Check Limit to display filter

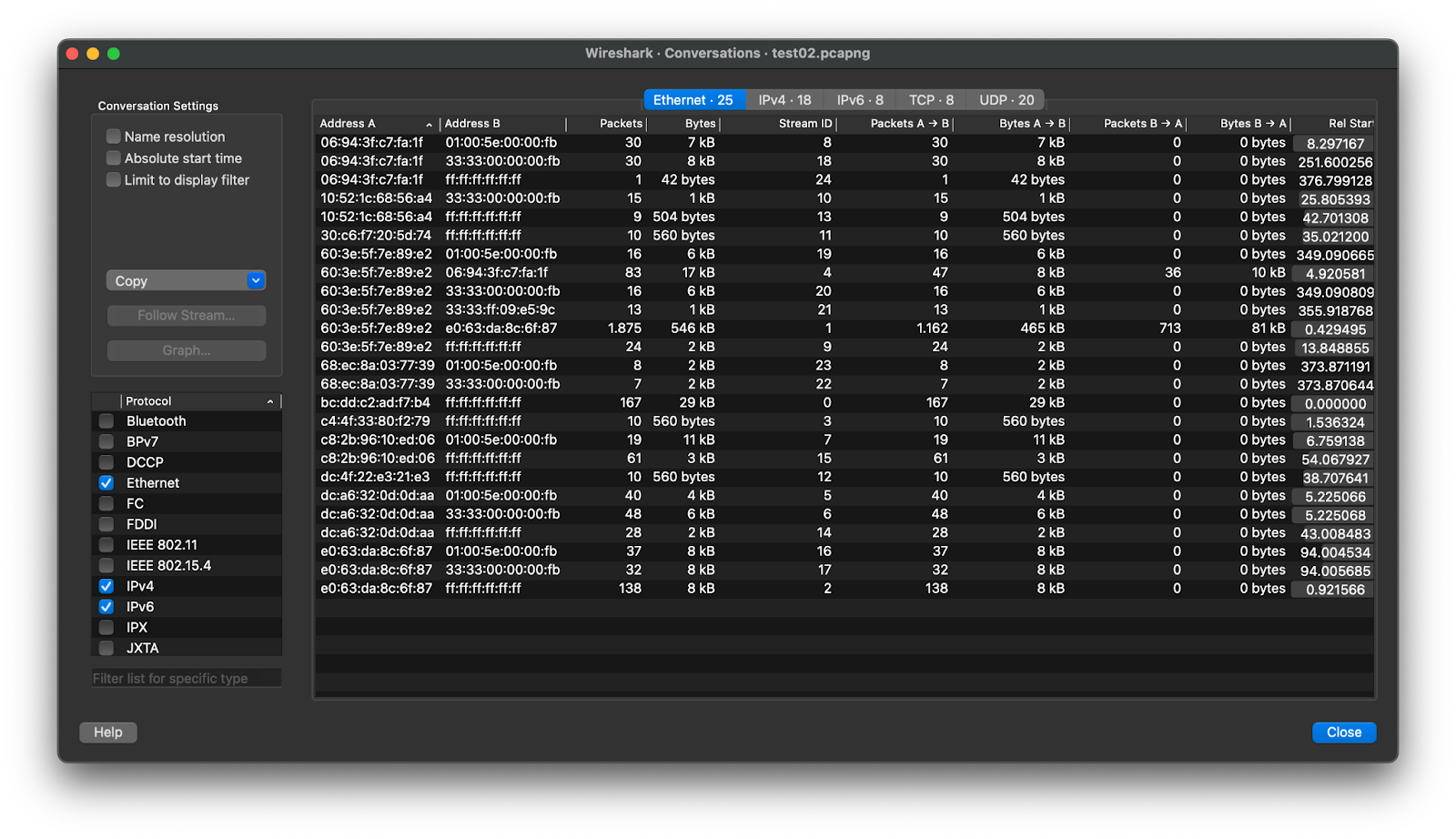114,180
